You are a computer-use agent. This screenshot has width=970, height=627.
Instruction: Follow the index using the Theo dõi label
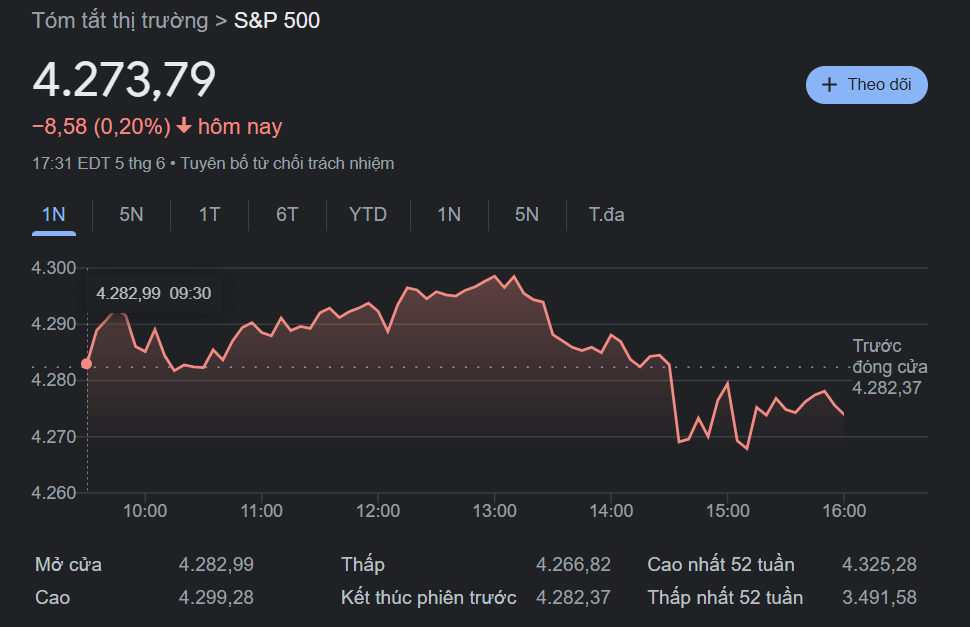tap(879, 85)
